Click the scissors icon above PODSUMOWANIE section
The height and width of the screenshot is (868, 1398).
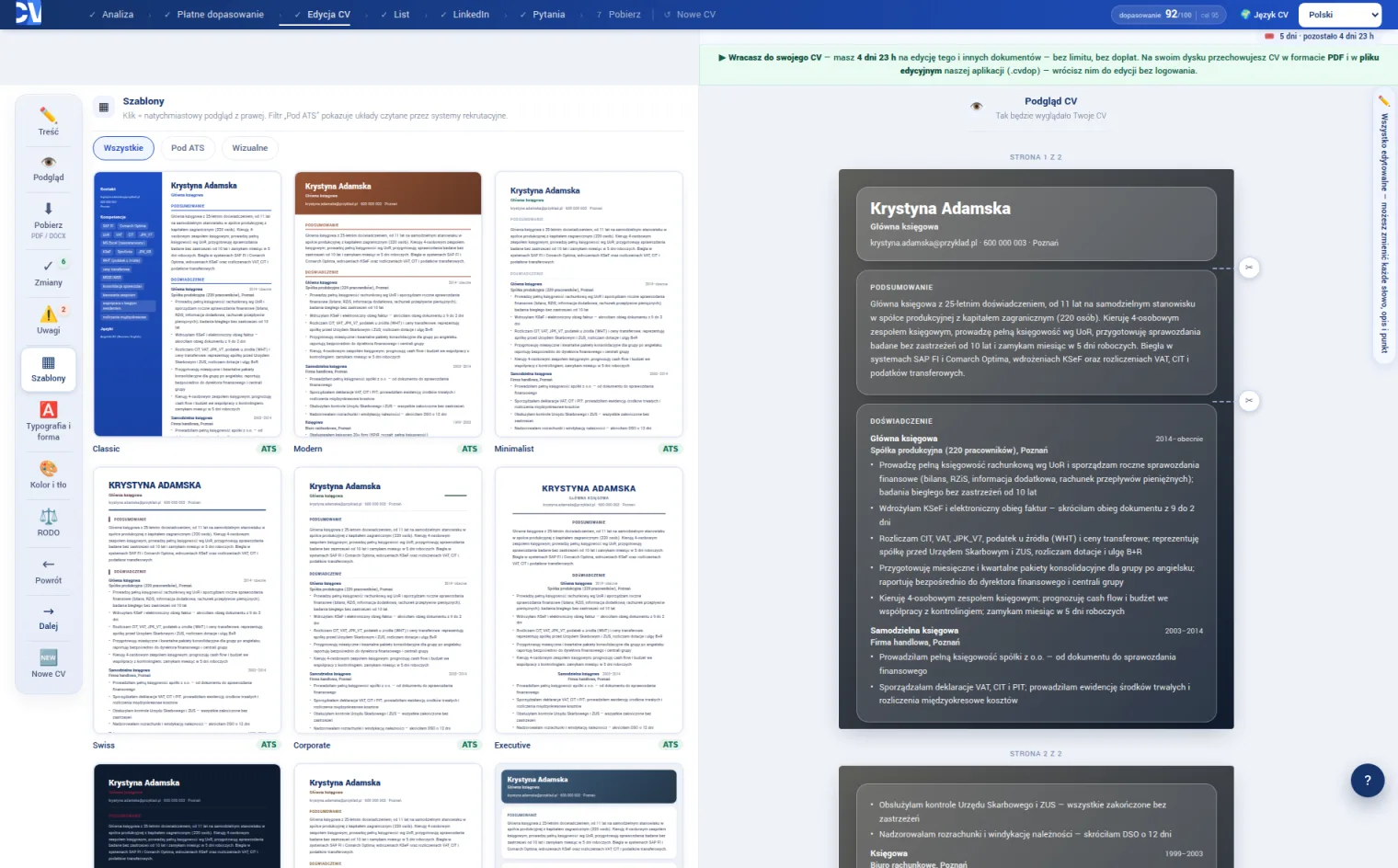(x=1248, y=268)
